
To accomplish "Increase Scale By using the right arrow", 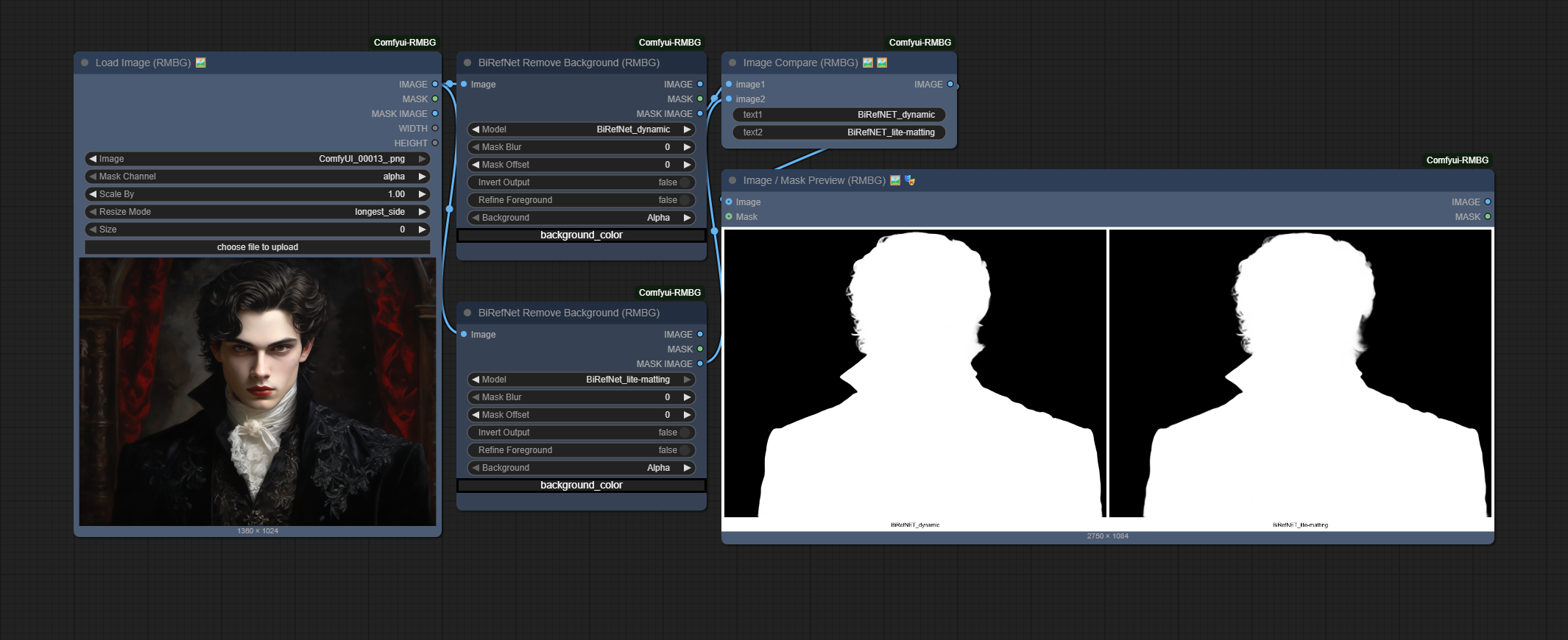I will [422, 194].
